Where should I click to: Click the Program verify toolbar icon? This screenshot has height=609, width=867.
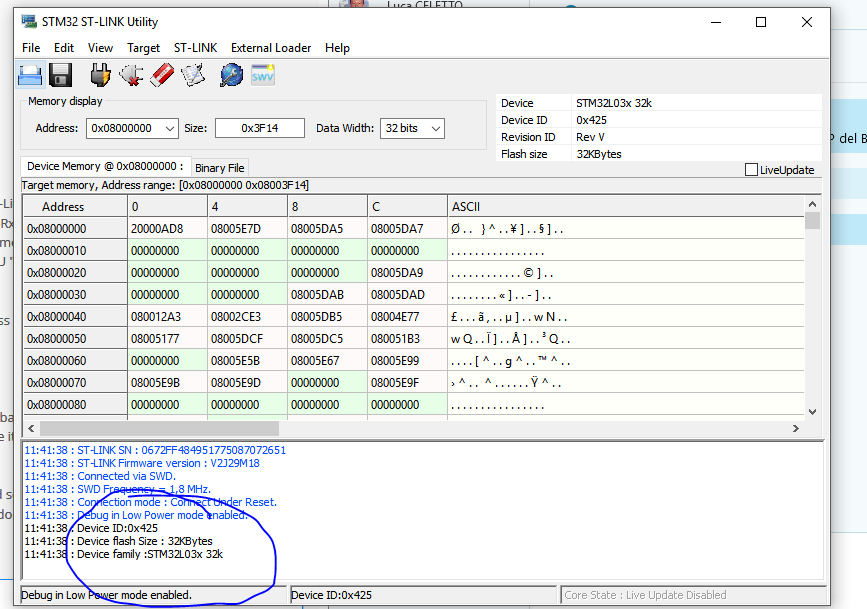tap(193, 75)
